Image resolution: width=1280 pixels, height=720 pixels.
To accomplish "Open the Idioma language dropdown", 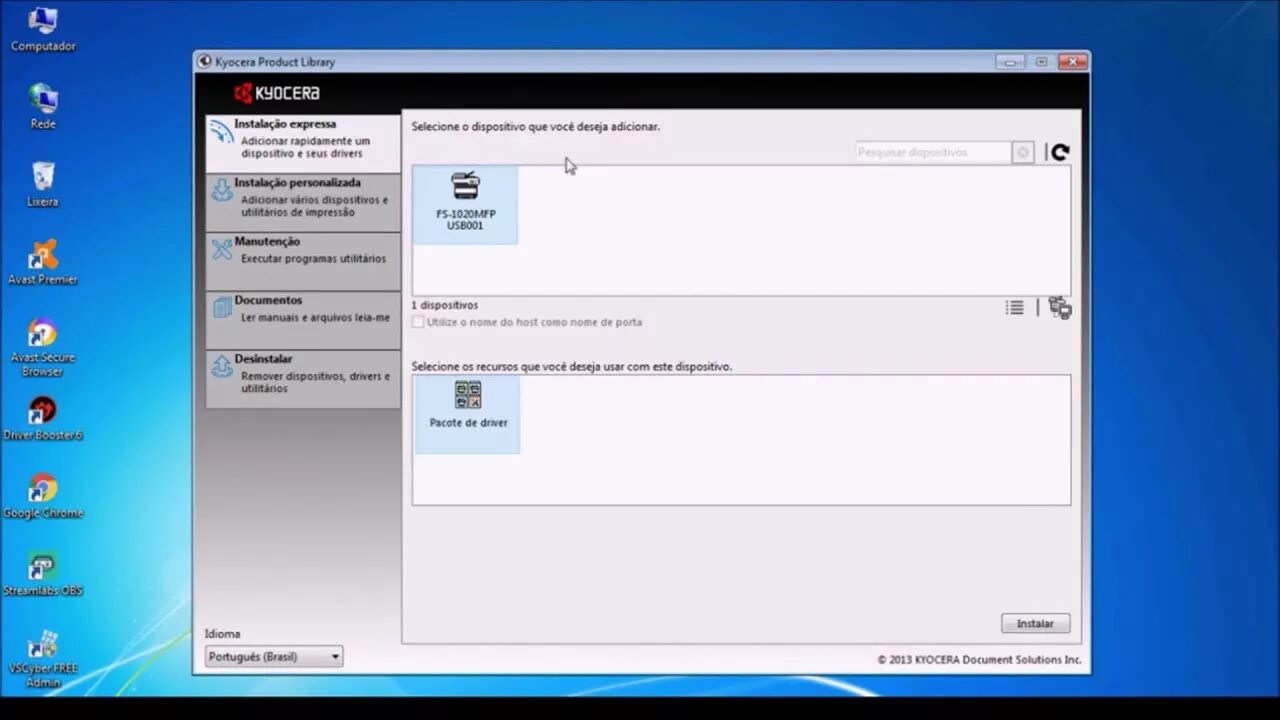I will click(x=274, y=657).
